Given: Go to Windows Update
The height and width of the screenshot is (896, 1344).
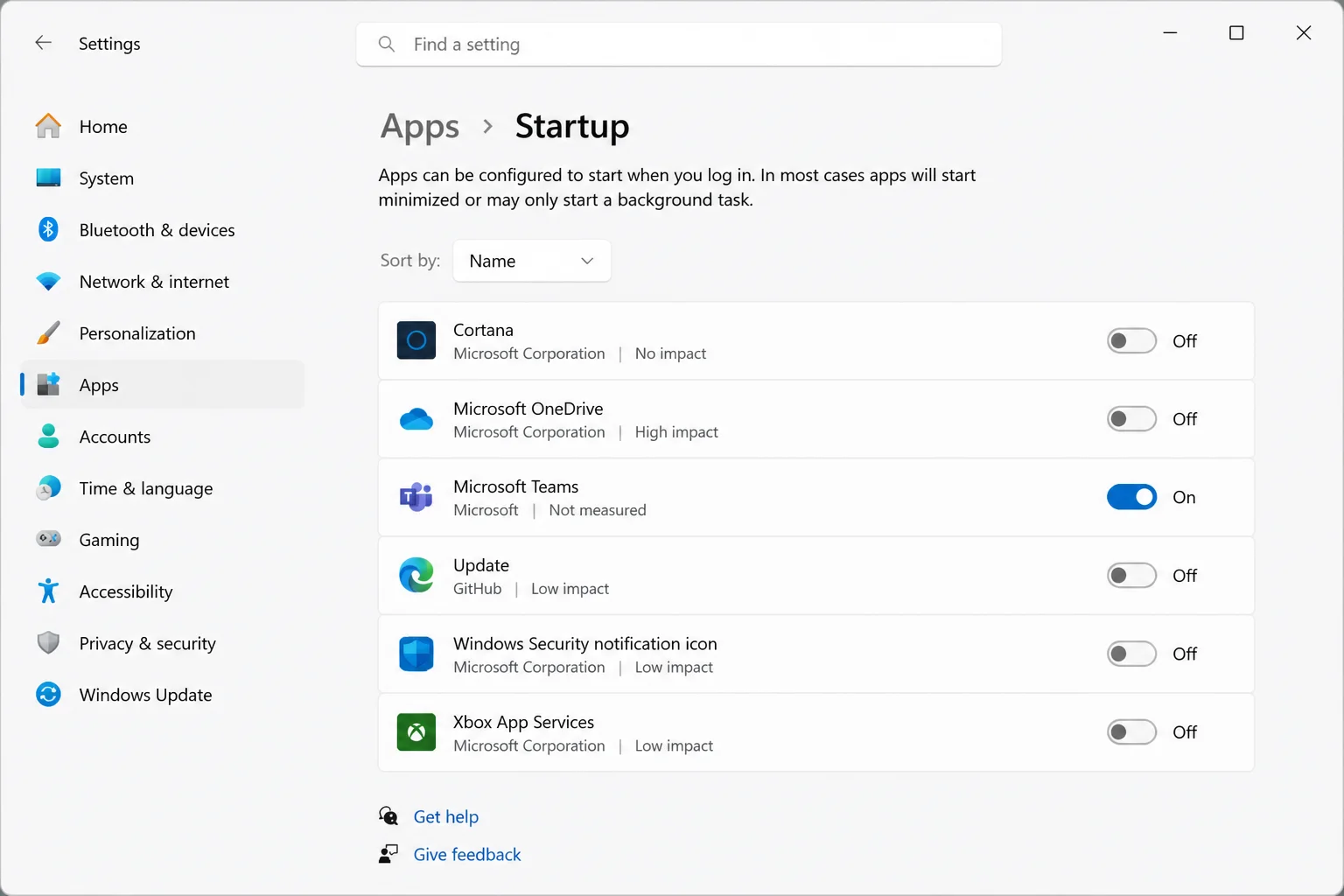Looking at the screenshot, I should tap(163, 695).
